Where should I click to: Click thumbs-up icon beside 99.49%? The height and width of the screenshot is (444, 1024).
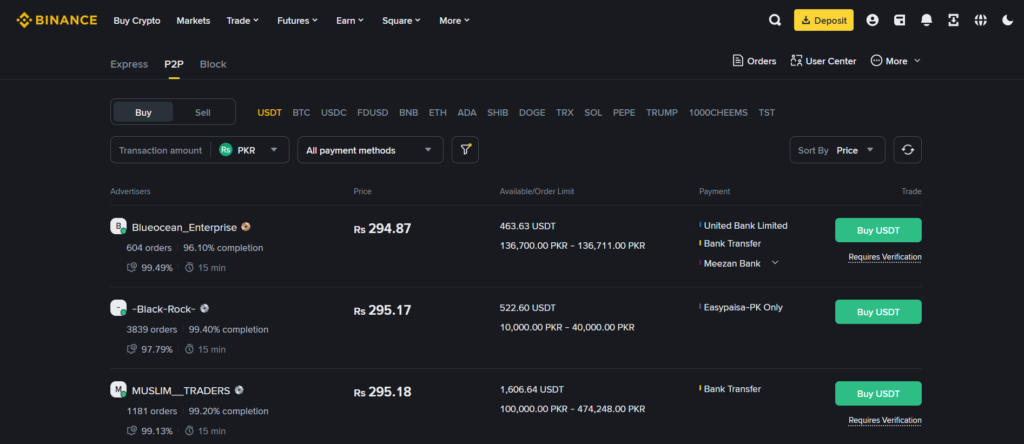131,268
